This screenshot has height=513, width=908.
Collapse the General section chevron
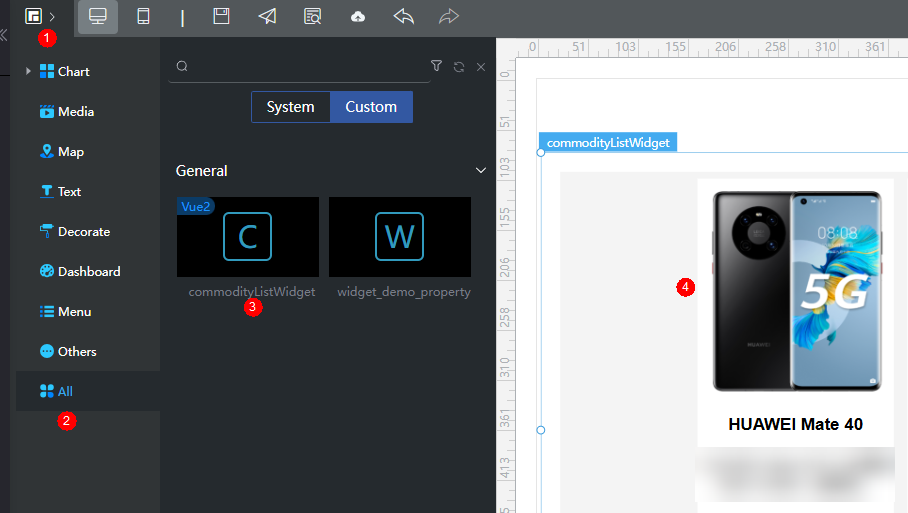click(481, 170)
